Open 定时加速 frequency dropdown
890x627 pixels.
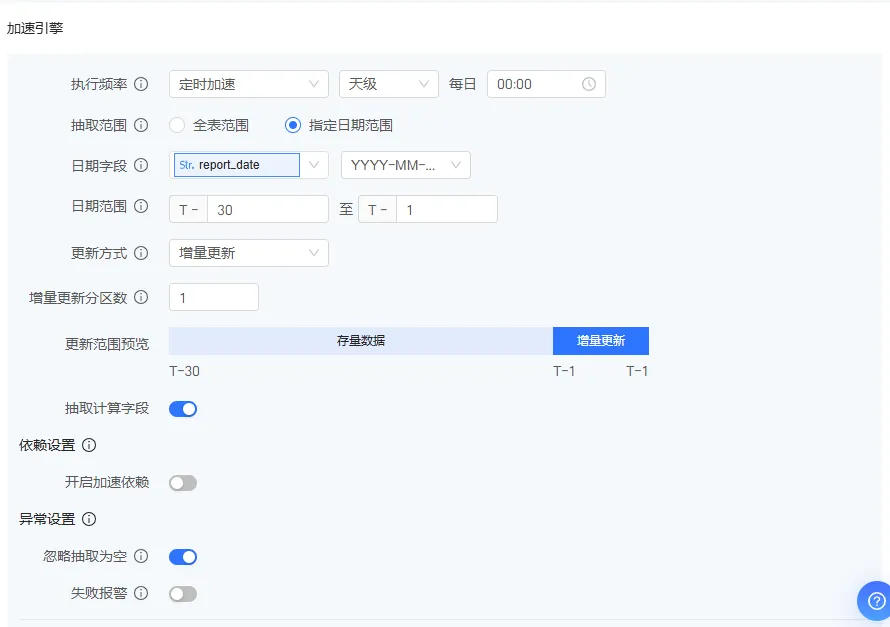249,84
